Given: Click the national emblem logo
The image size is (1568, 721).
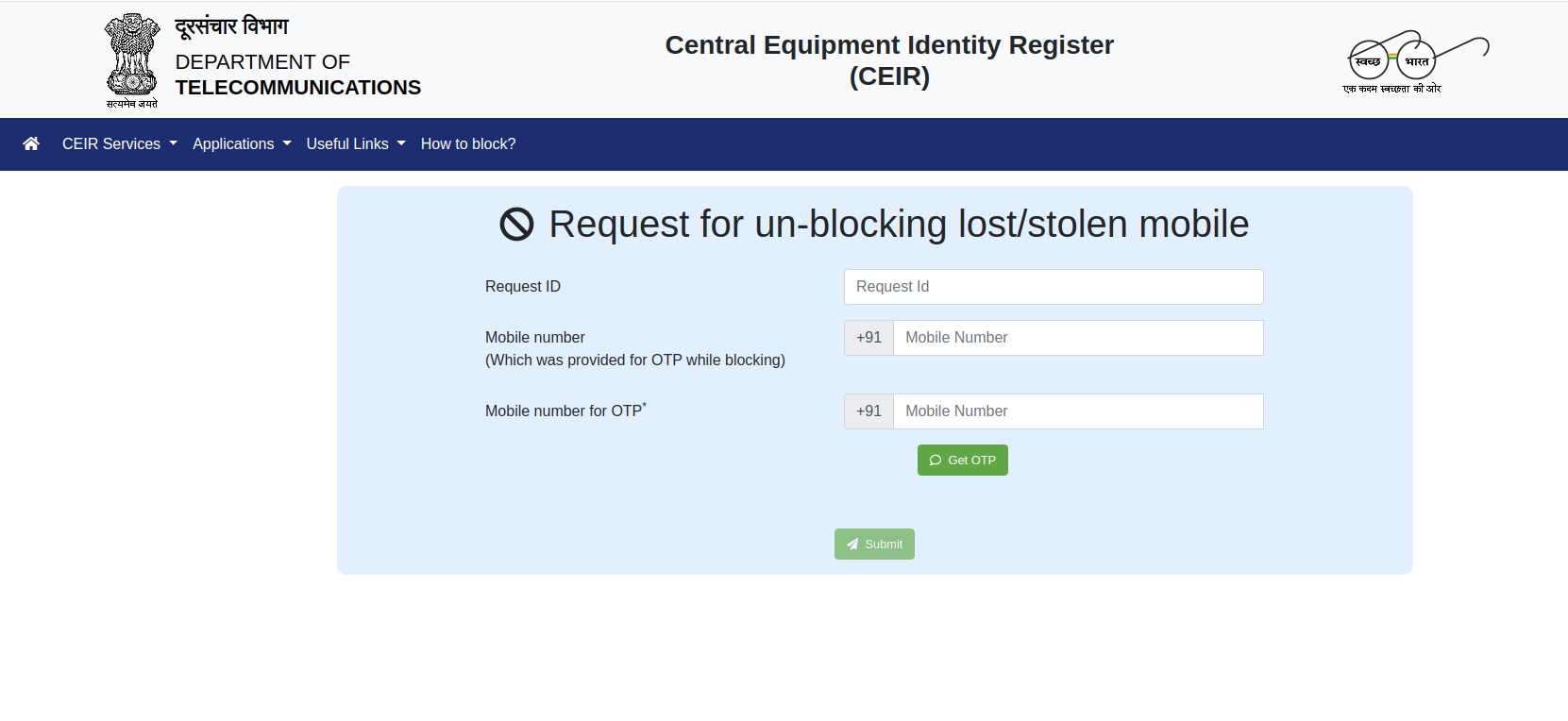Looking at the screenshot, I should 131,59.
